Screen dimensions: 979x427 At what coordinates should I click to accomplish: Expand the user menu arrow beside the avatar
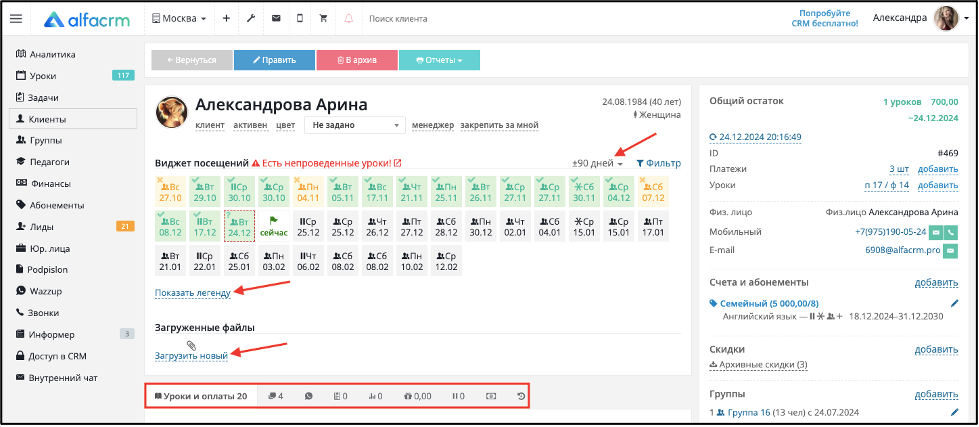coord(966,19)
